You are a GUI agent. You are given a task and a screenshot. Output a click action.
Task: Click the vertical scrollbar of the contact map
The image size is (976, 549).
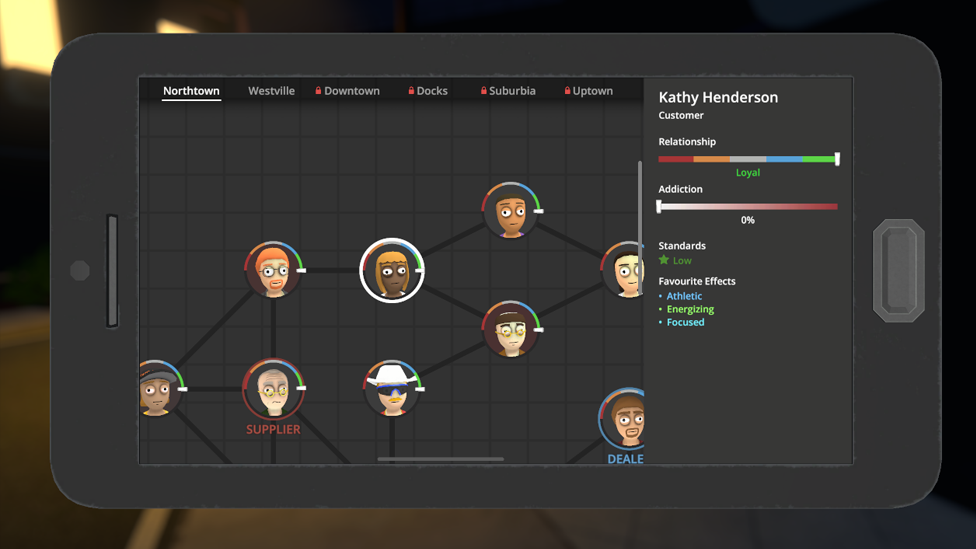(640, 227)
